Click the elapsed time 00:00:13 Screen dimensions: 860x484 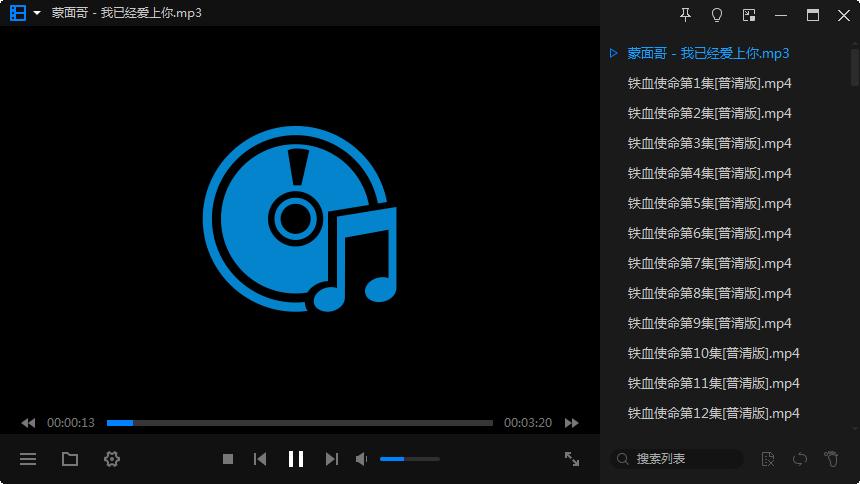(71, 423)
